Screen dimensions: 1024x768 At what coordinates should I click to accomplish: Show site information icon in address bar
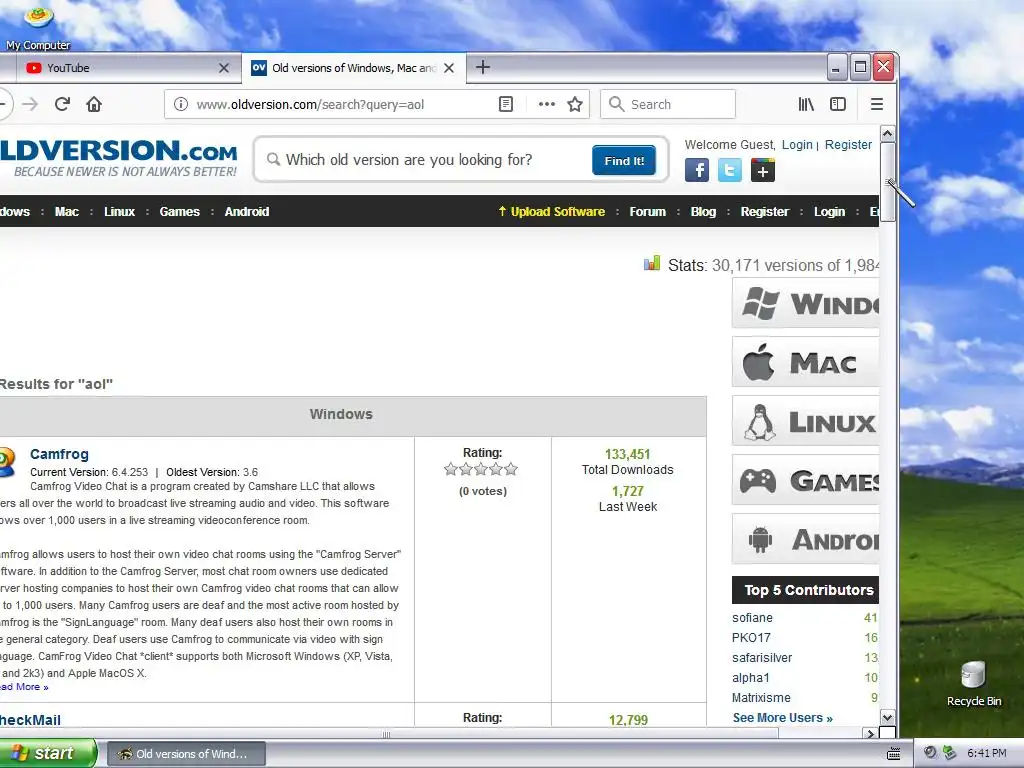click(x=181, y=104)
